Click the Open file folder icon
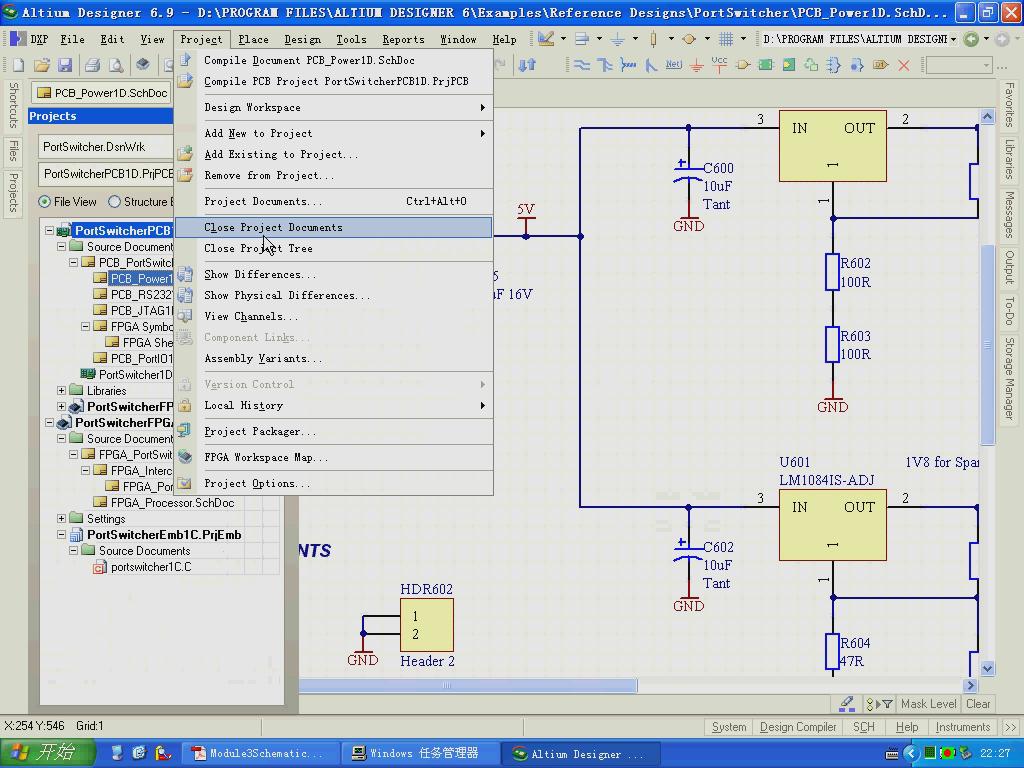1024x768 pixels. 42,65
